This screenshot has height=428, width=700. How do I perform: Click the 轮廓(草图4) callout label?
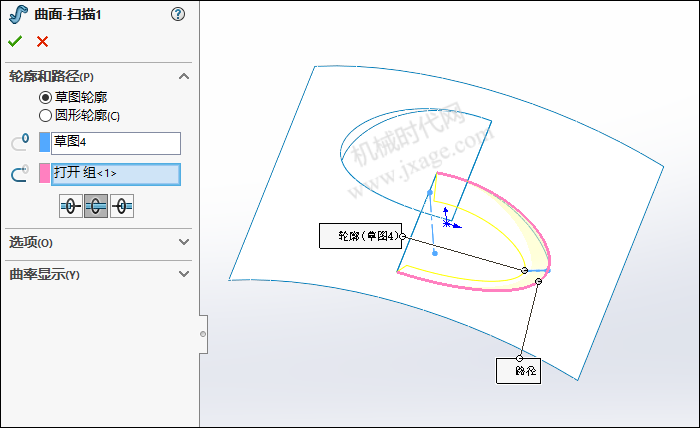(360, 236)
